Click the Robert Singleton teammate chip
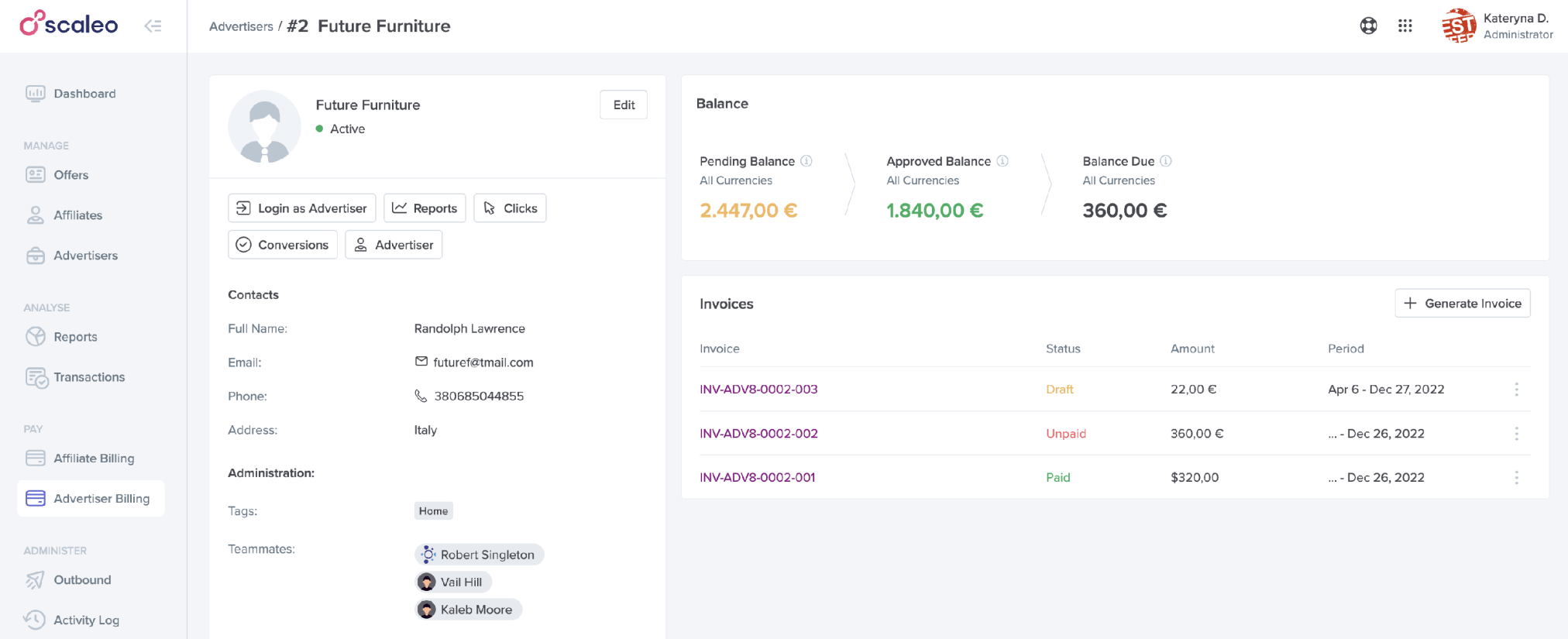Image resolution: width=1568 pixels, height=639 pixels. pos(480,555)
